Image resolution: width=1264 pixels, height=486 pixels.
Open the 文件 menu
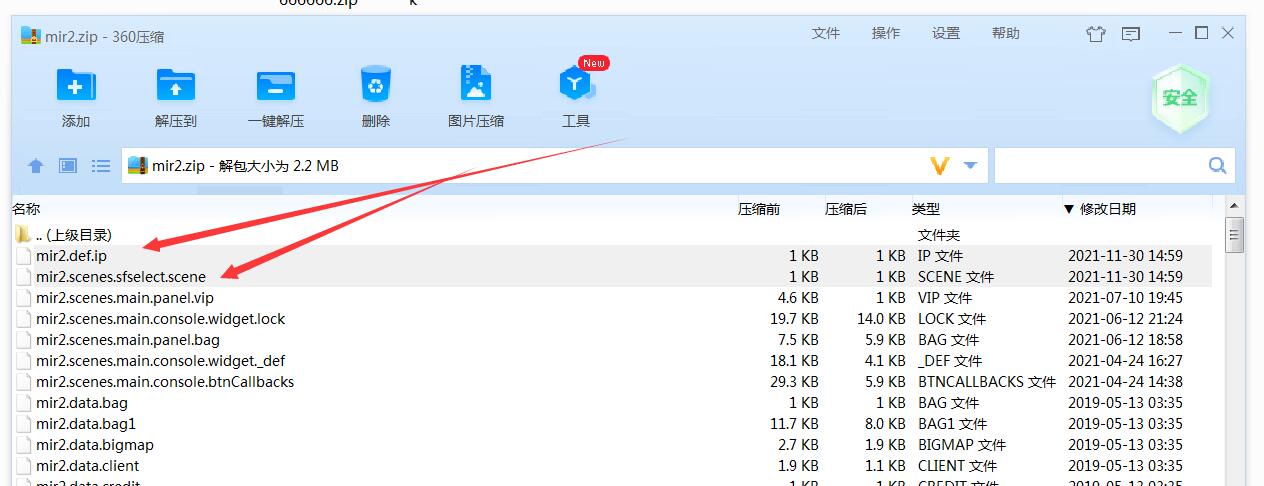point(826,33)
